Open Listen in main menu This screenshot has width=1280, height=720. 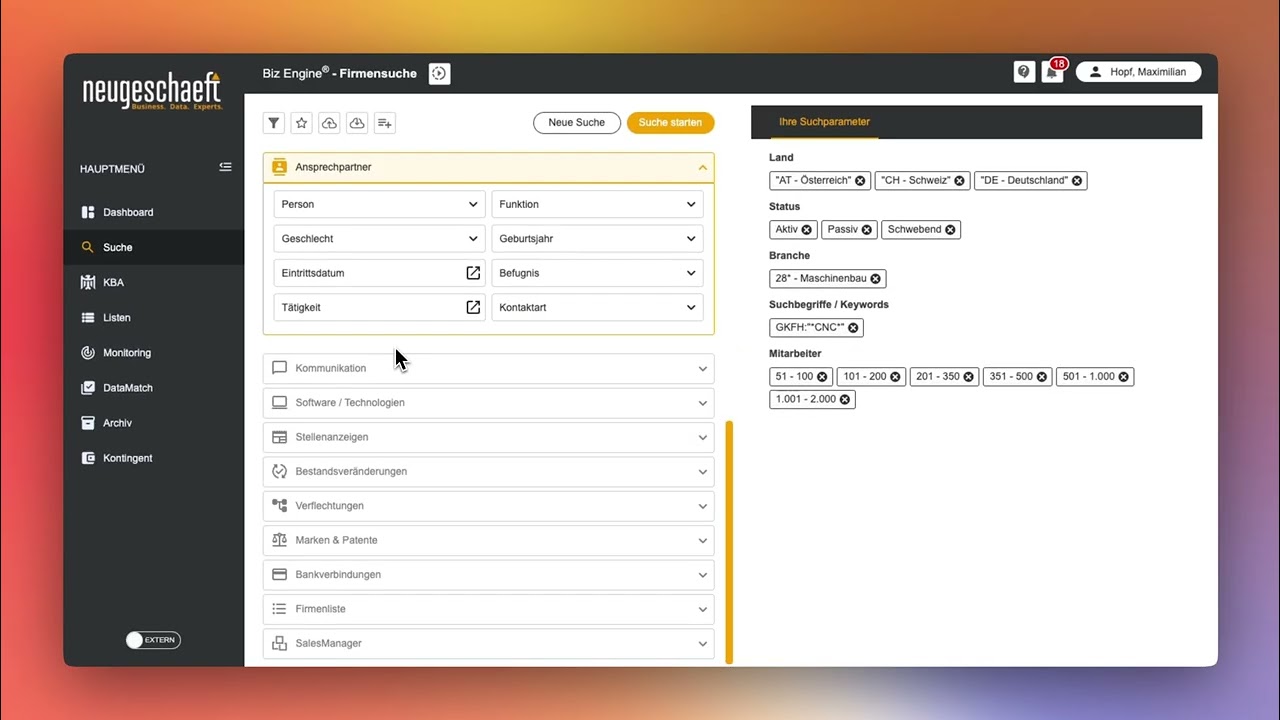[154, 317]
